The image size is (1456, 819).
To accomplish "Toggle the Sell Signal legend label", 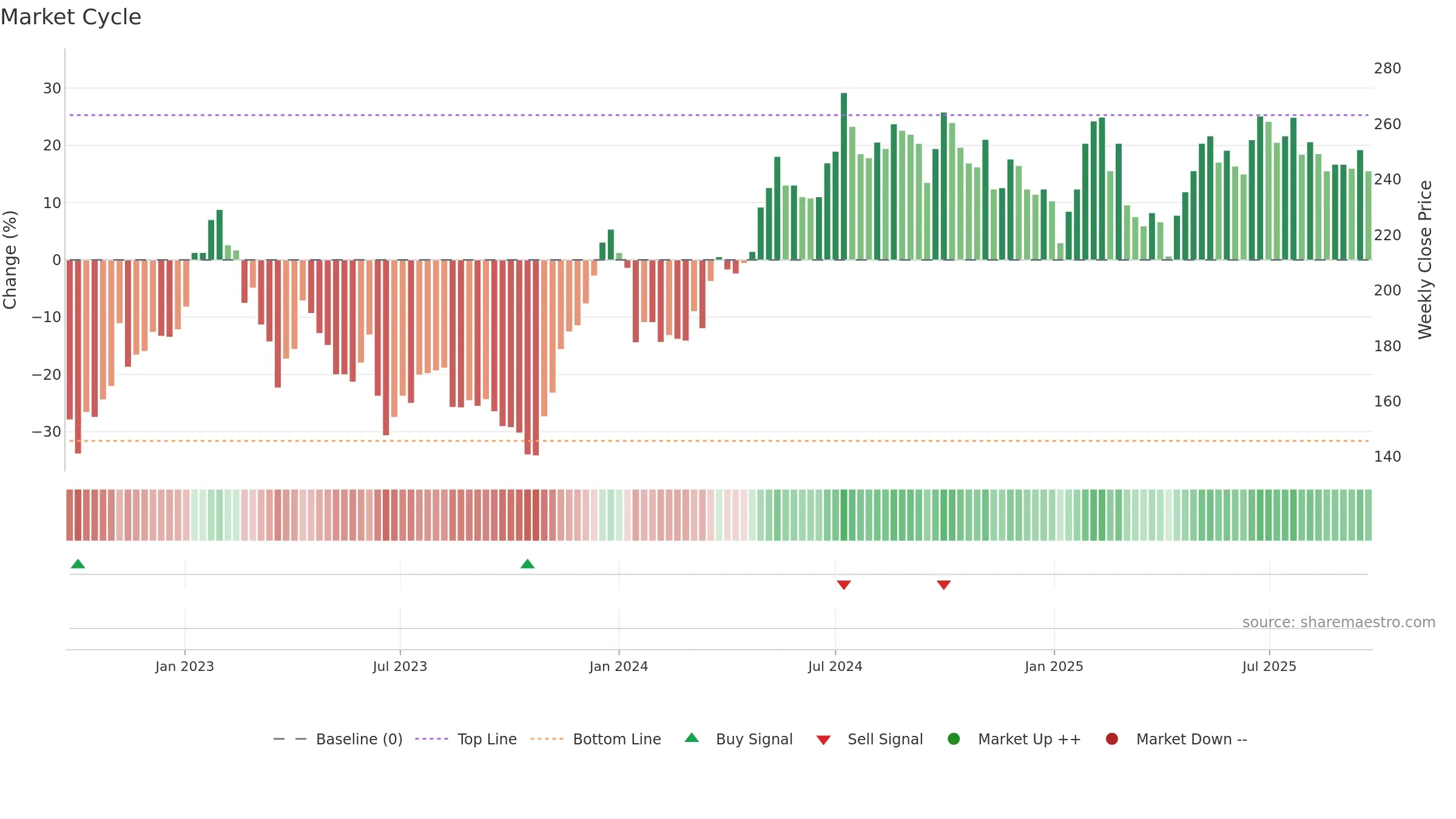I will coord(885,739).
